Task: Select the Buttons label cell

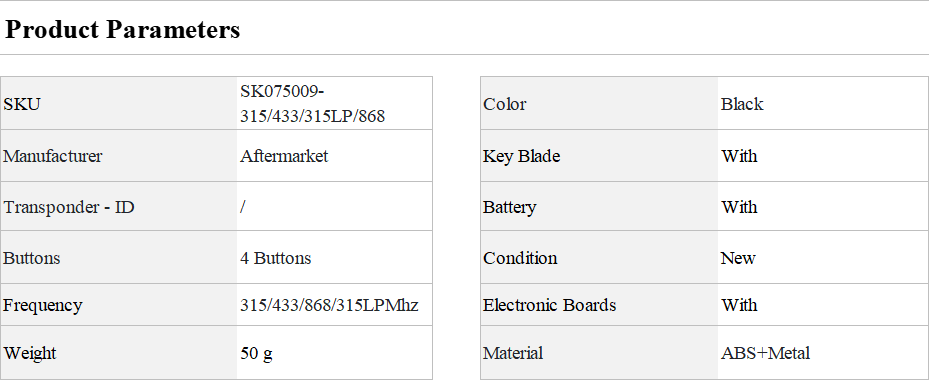Action: pos(118,258)
